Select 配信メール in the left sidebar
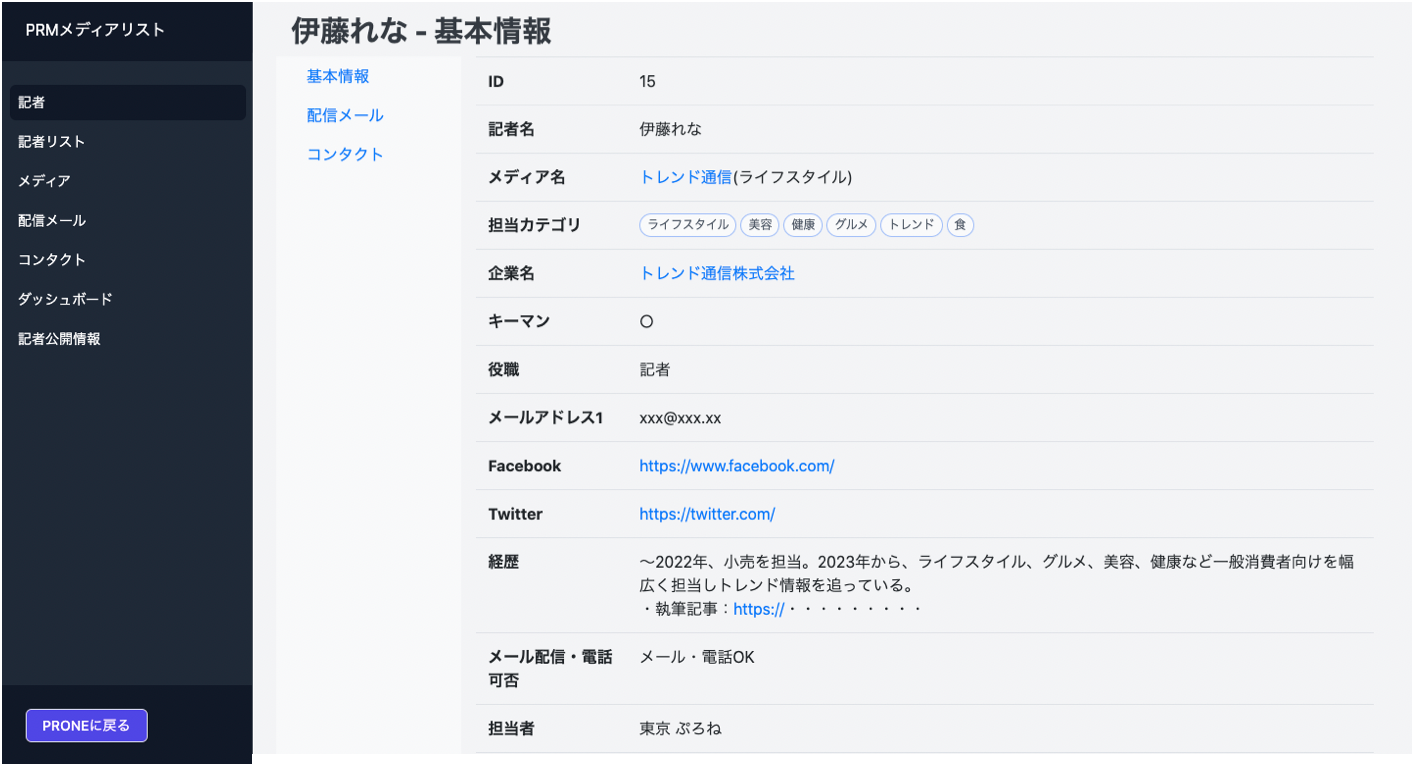 pyautogui.click(x=52, y=221)
